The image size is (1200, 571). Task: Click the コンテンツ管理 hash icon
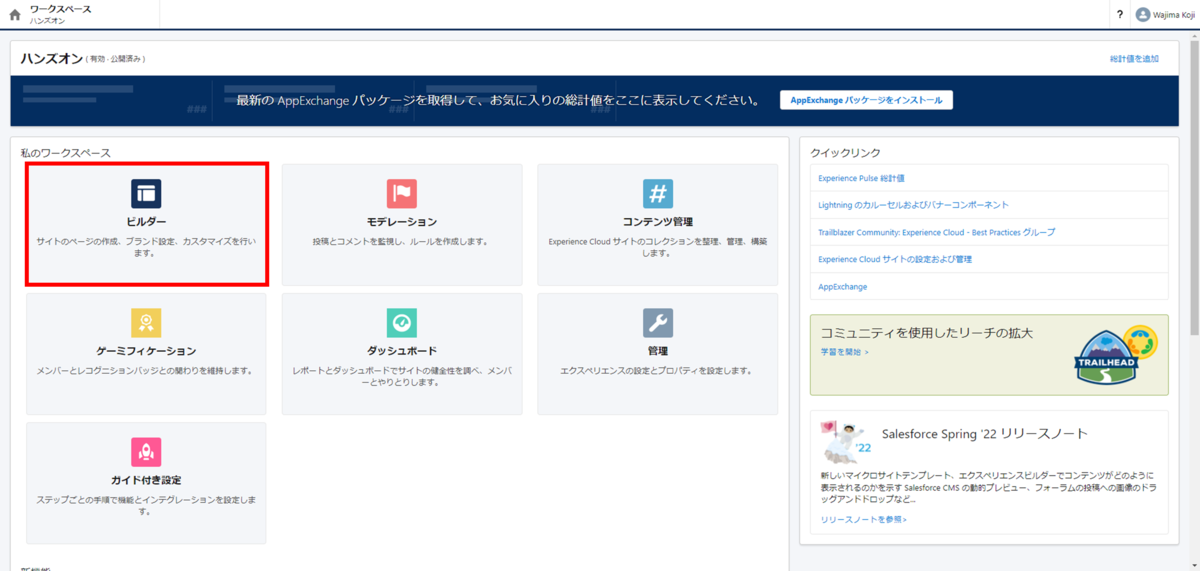click(x=658, y=194)
